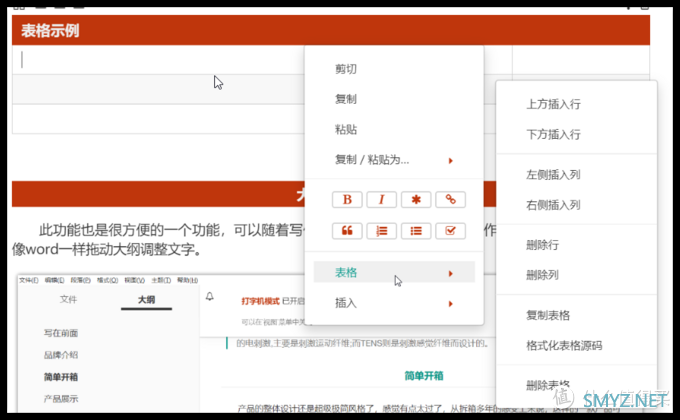Click the hyperlink chain icon

[450, 199]
